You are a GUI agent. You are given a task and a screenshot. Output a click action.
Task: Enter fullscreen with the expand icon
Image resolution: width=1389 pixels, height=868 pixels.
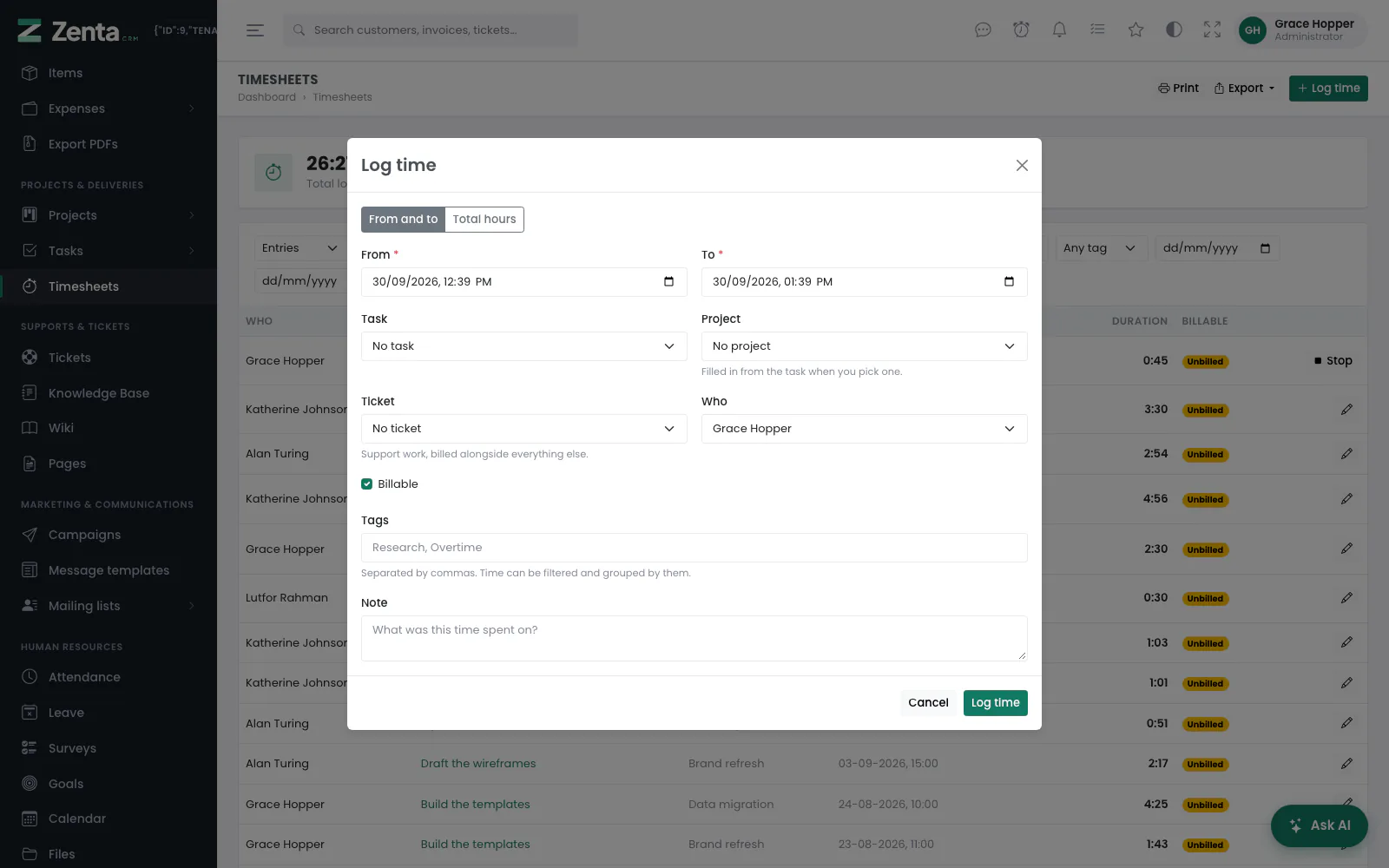click(1212, 30)
